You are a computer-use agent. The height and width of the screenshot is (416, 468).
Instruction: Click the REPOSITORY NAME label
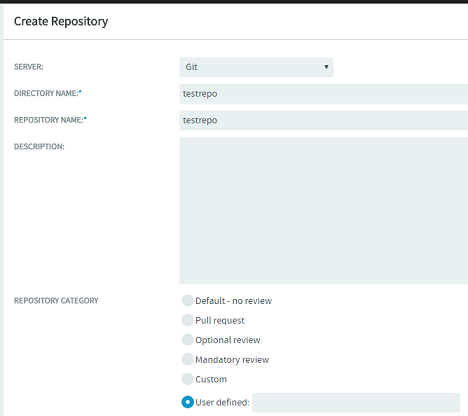pyautogui.click(x=49, y=120)
